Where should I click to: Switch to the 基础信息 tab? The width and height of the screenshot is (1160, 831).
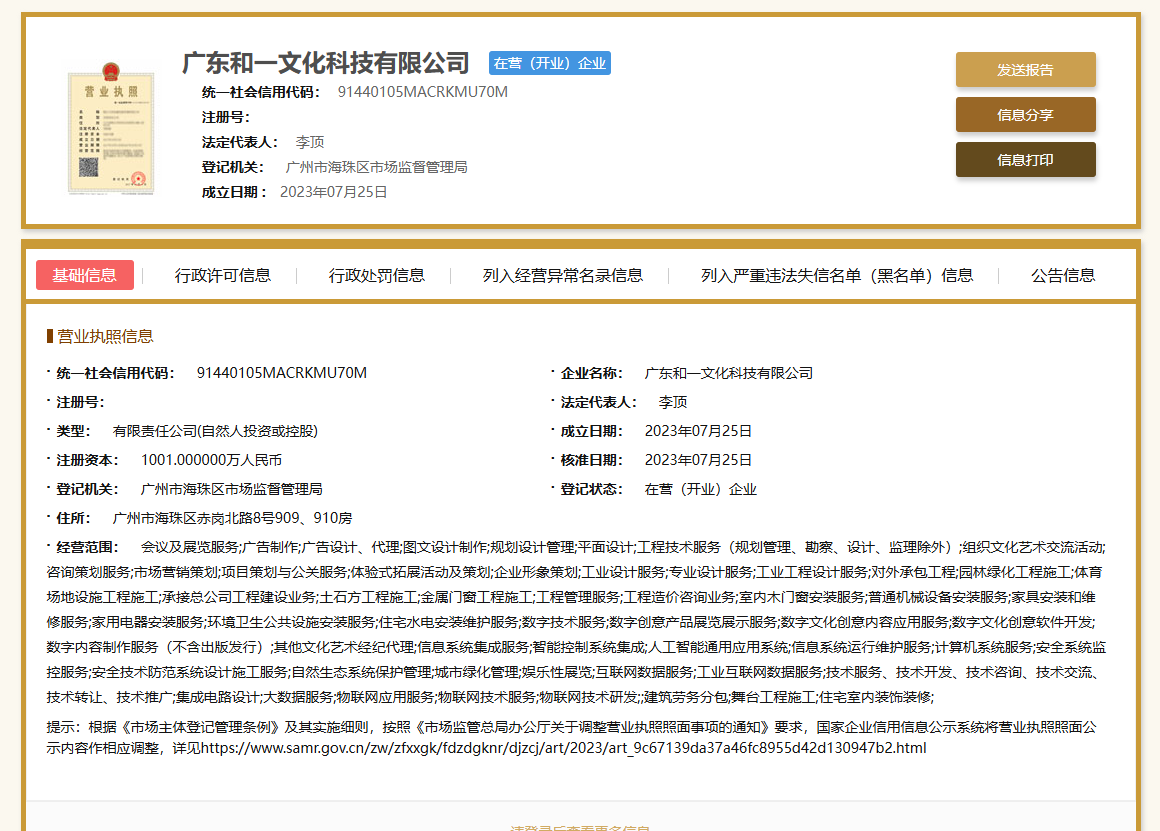(x=84, y=275)
